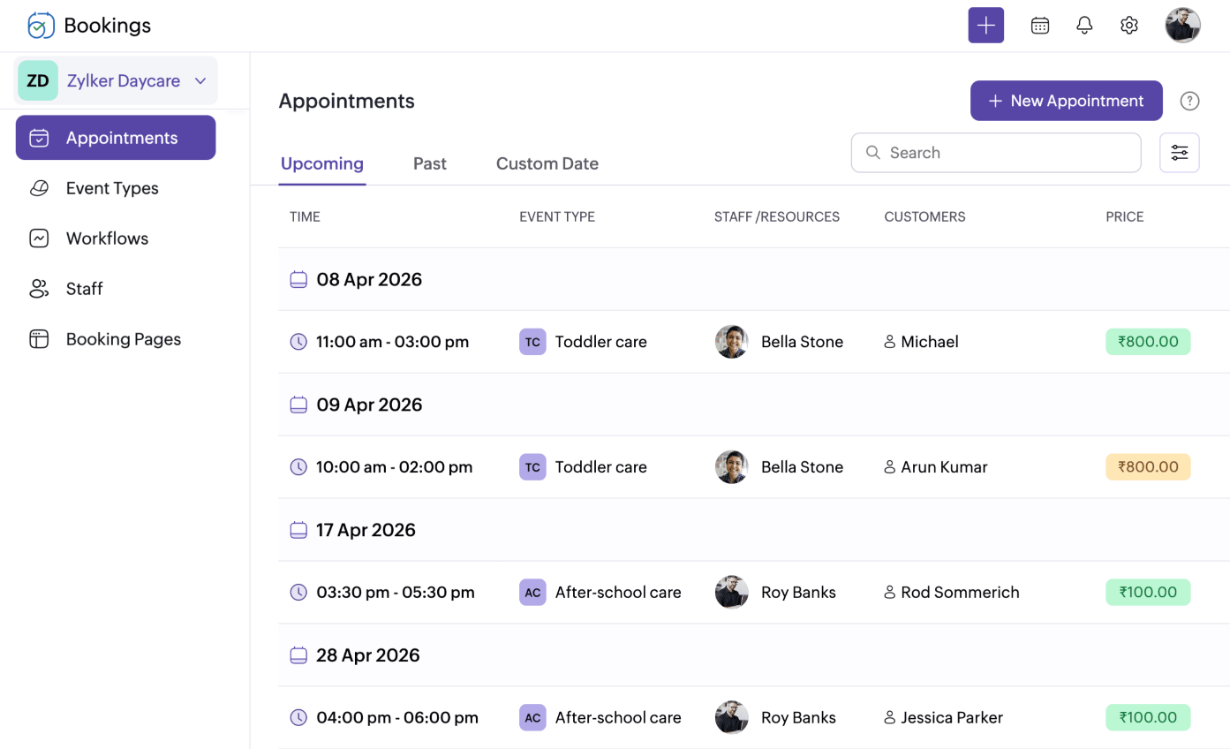Open the settings gear icon
The width and height of the screenshot is (1230, 749).
click(1129, 26)
